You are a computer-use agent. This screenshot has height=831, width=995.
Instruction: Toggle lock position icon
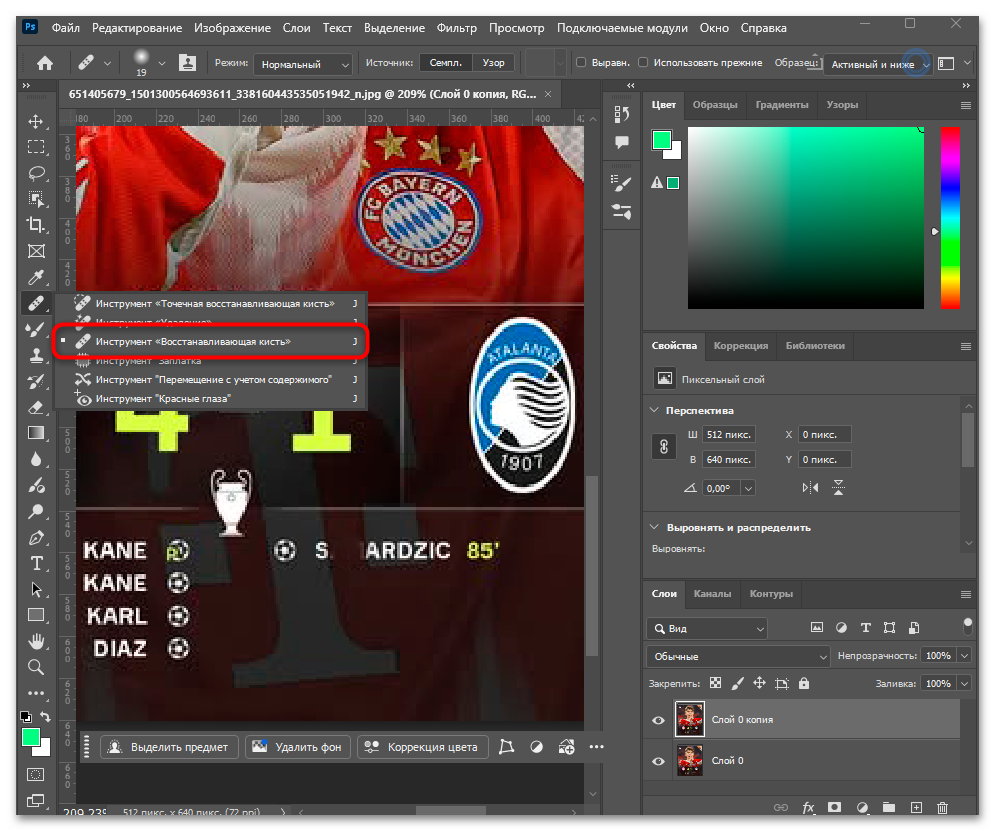[759, 683]
